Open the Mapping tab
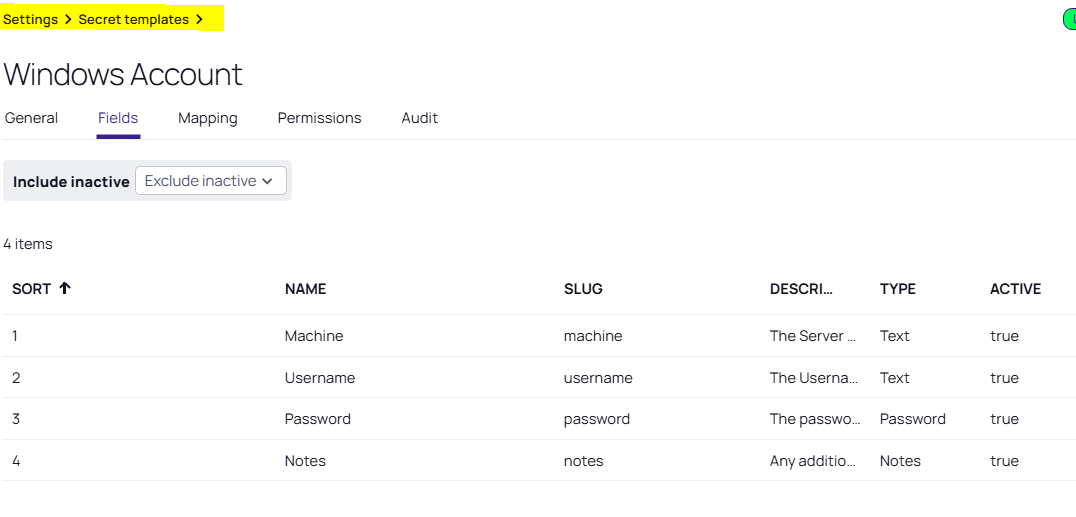The width and height of the screenshot is (1076, 517). 208,118
